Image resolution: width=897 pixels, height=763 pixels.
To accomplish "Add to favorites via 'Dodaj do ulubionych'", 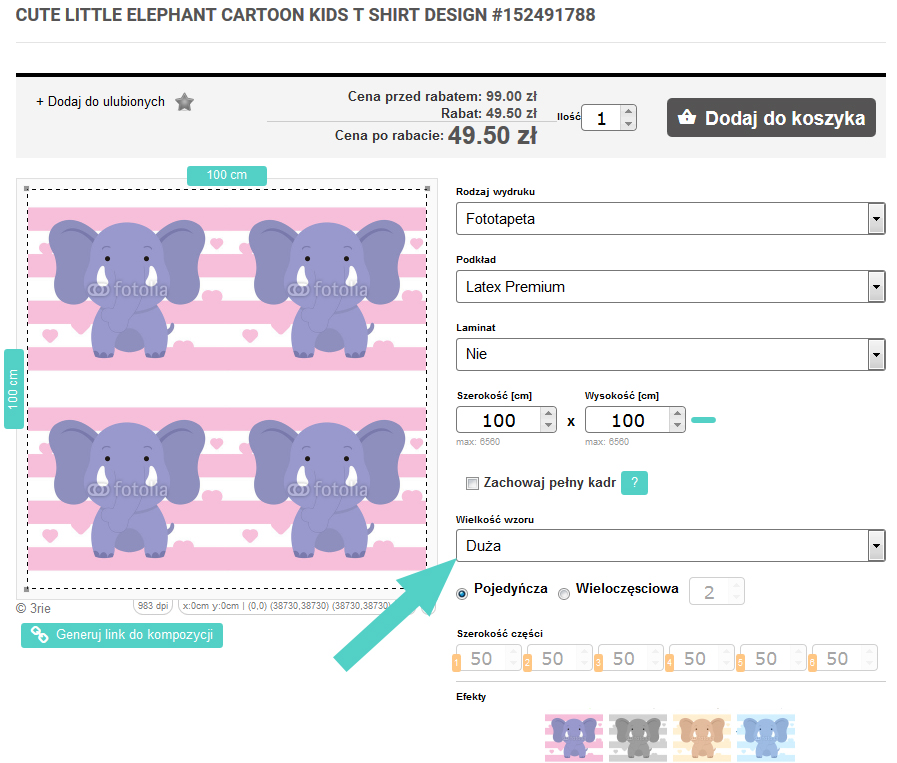I will (x=100, y=102).
